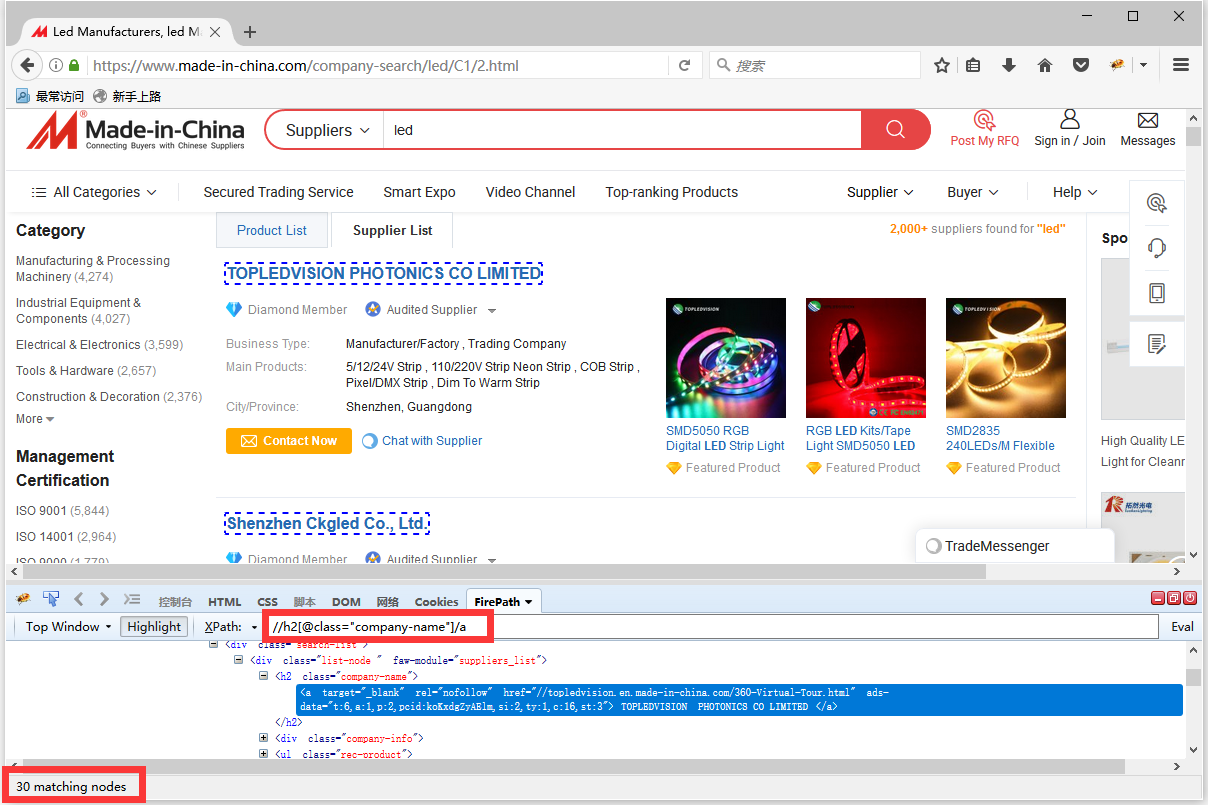Click the headset customer service icon
The width and height of the screenshot is (1208, 805).
(1157, 248)
